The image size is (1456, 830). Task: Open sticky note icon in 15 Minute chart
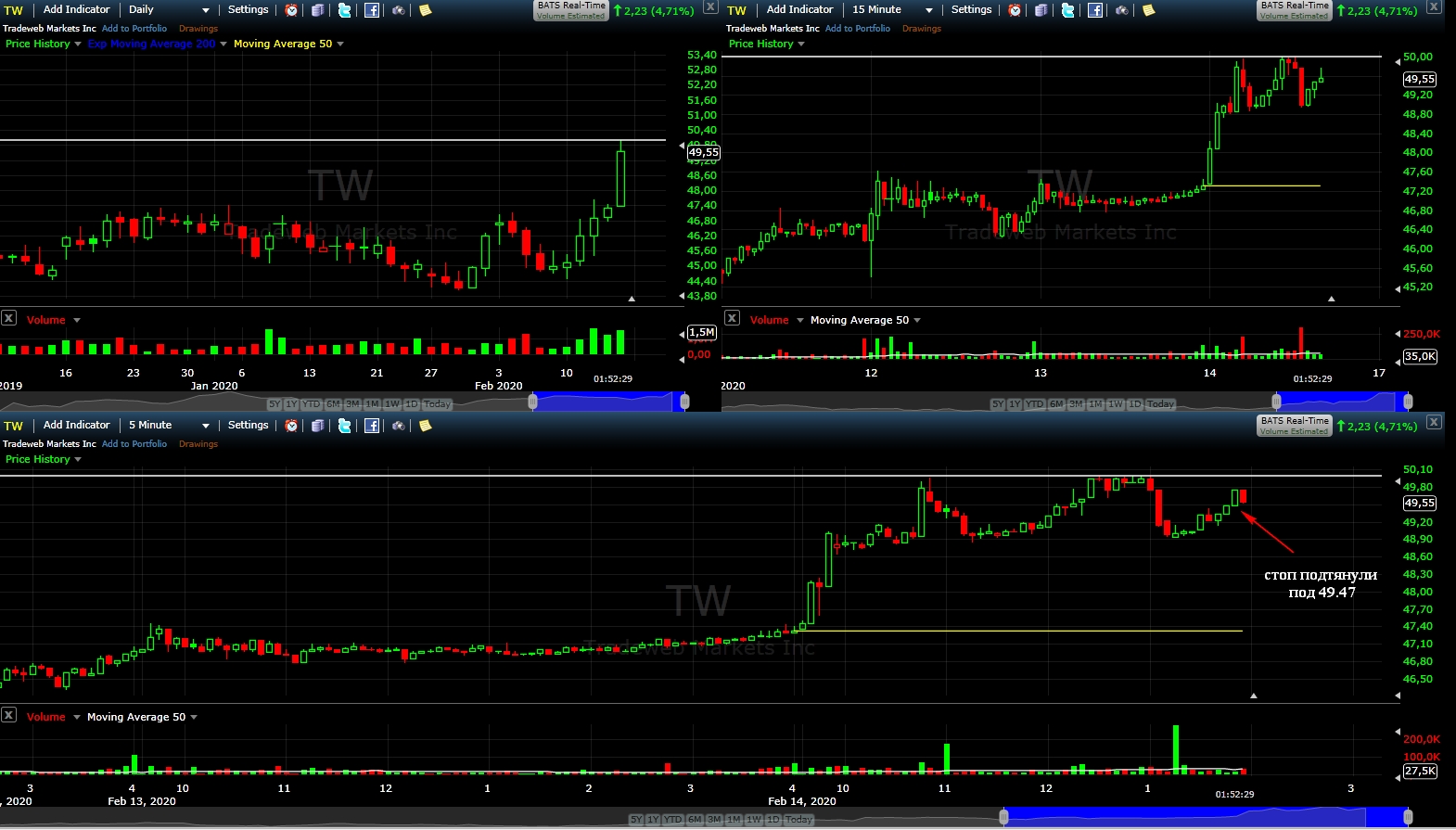(x=1149, y=10)
